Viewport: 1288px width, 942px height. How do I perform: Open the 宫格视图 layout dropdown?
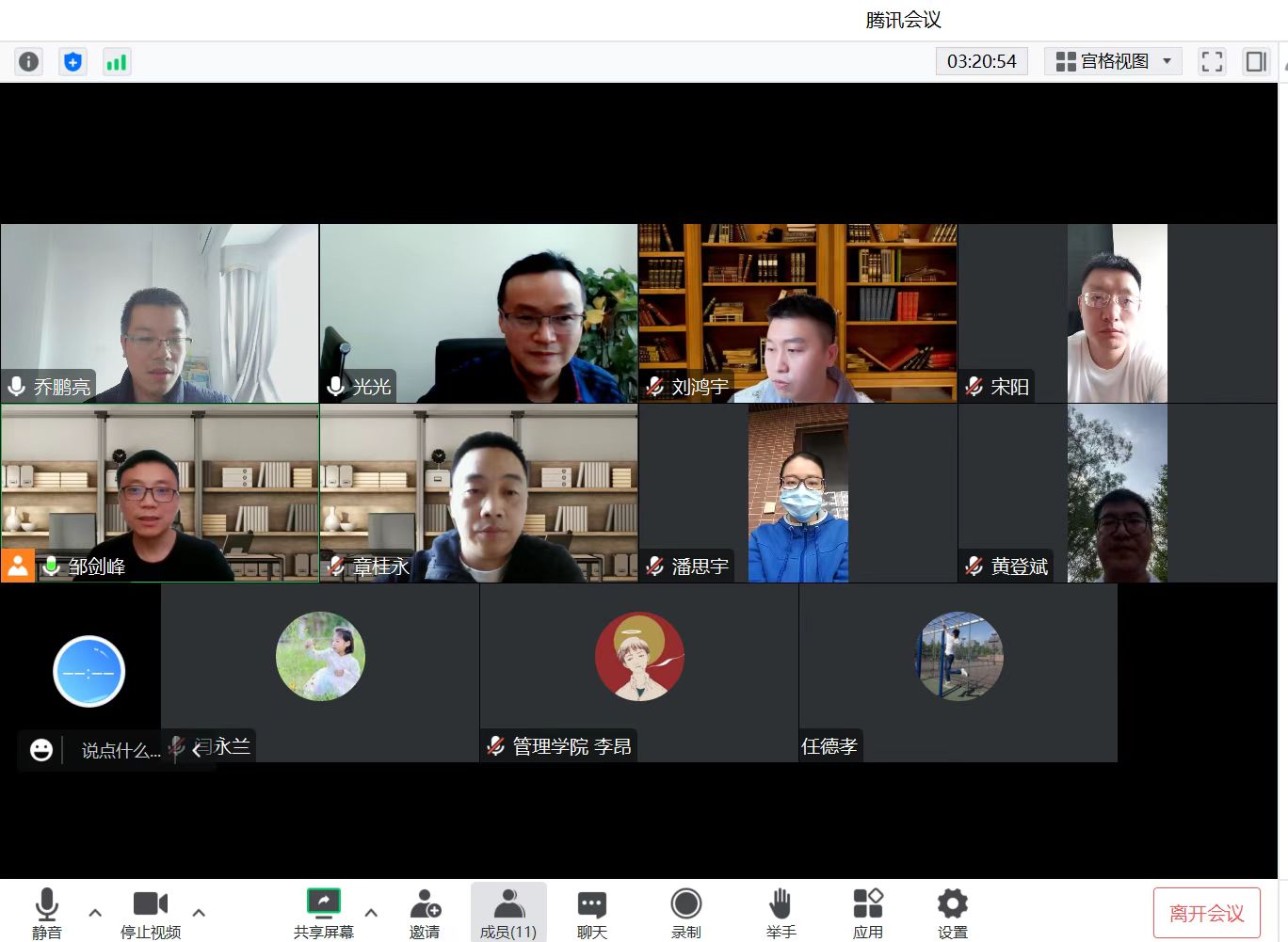[x=1113, y=62]
